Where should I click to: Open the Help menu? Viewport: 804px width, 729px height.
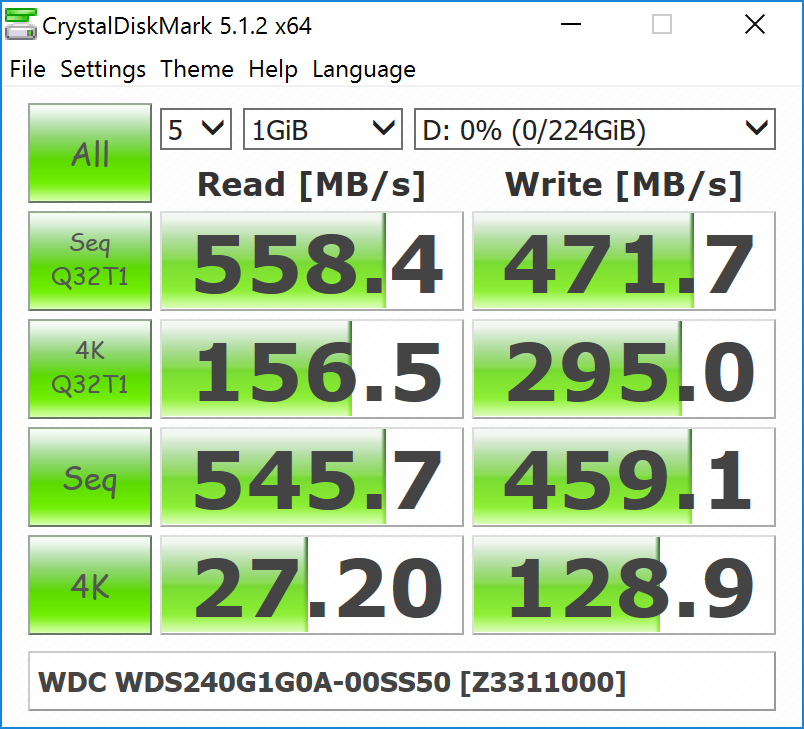point(273,69)
